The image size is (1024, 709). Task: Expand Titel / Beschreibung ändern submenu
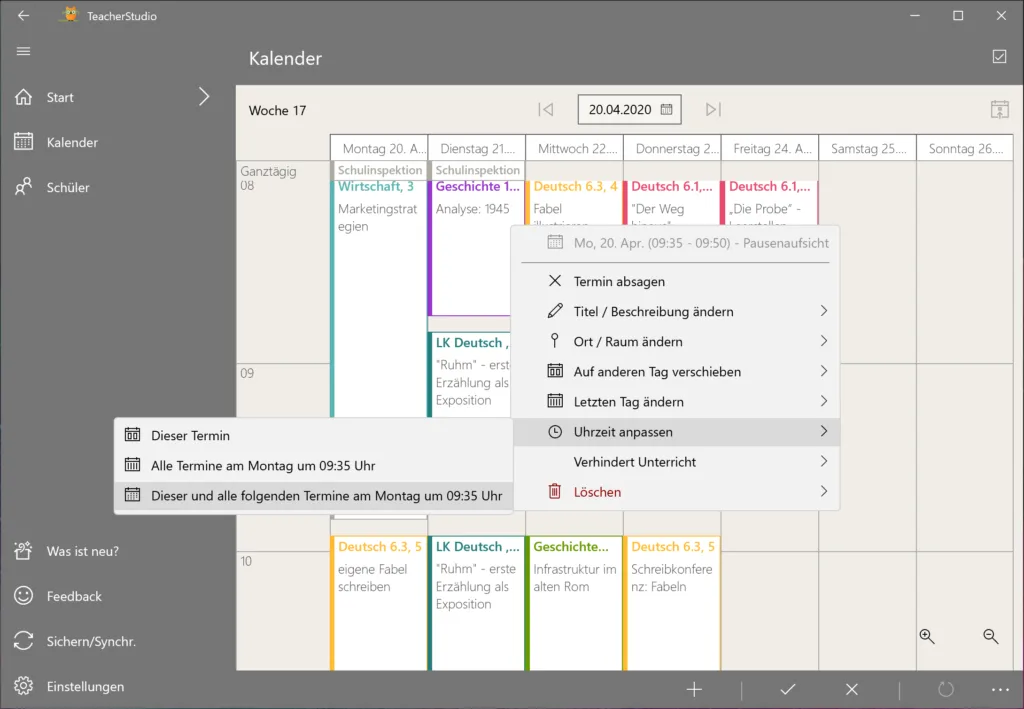[x=676, y=311]
